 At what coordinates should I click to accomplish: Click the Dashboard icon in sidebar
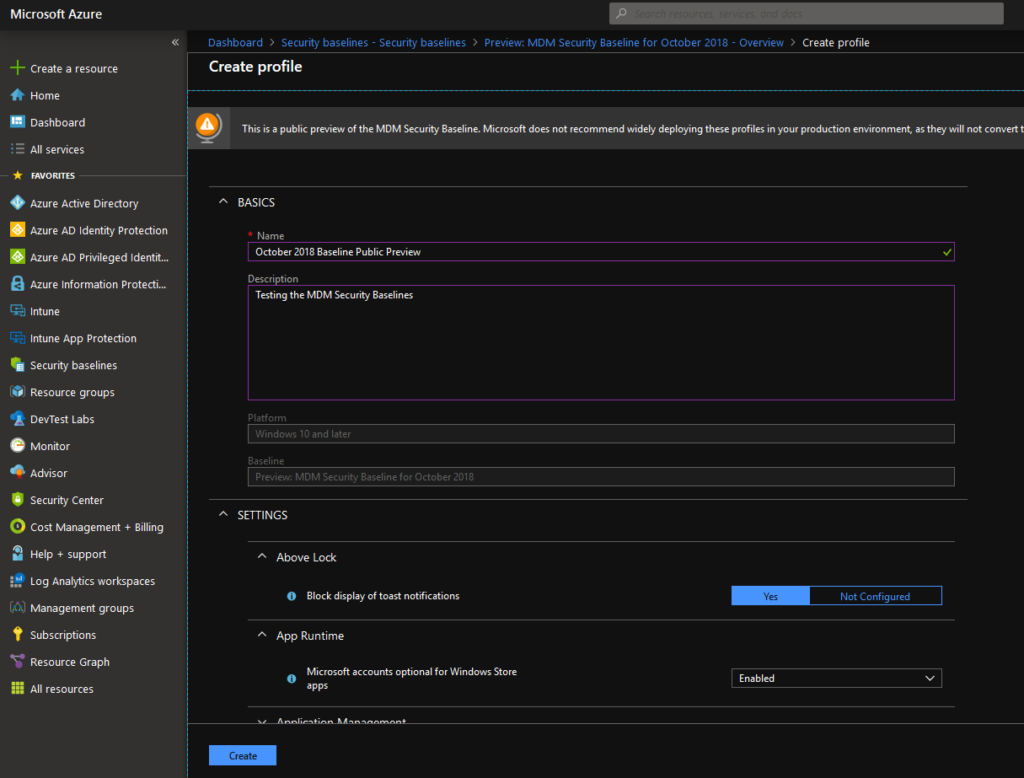[18, 122]
